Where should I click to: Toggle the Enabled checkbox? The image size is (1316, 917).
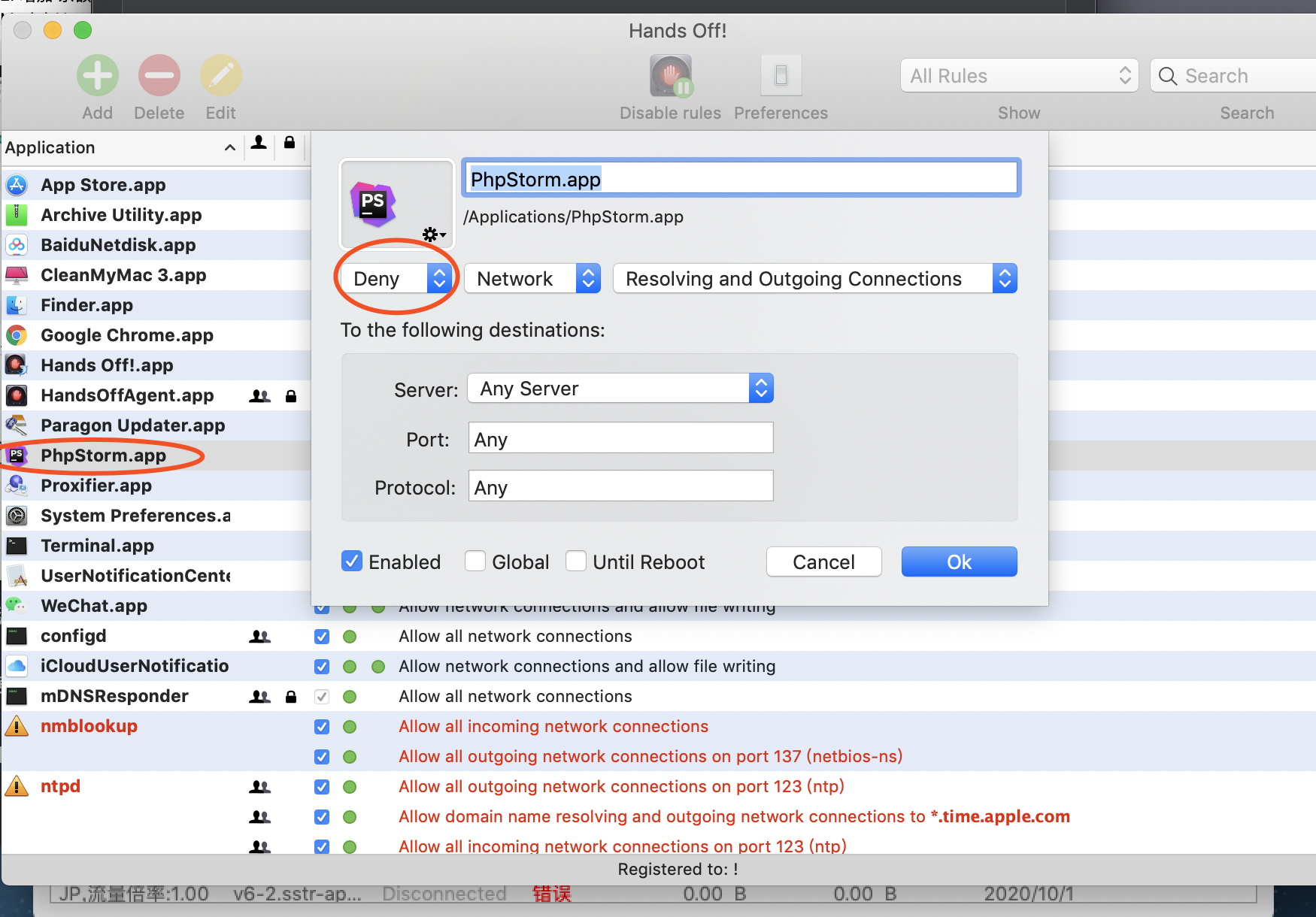point(352,561)
